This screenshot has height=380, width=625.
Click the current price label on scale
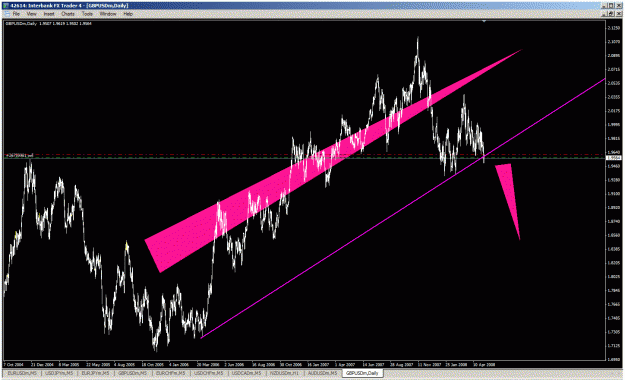tap(613, 158)
